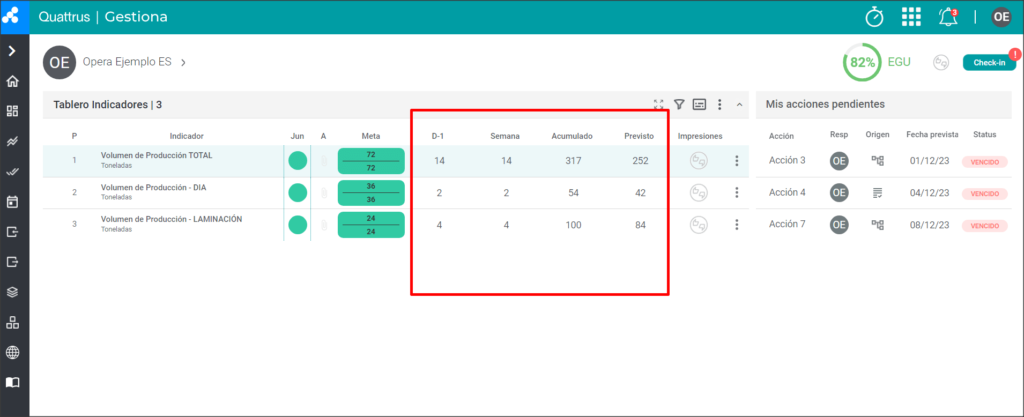Screen dimensions: 1024x417
Task: Click the Fecha prevista 04/12/23 cell
Action: click(927, 193)
